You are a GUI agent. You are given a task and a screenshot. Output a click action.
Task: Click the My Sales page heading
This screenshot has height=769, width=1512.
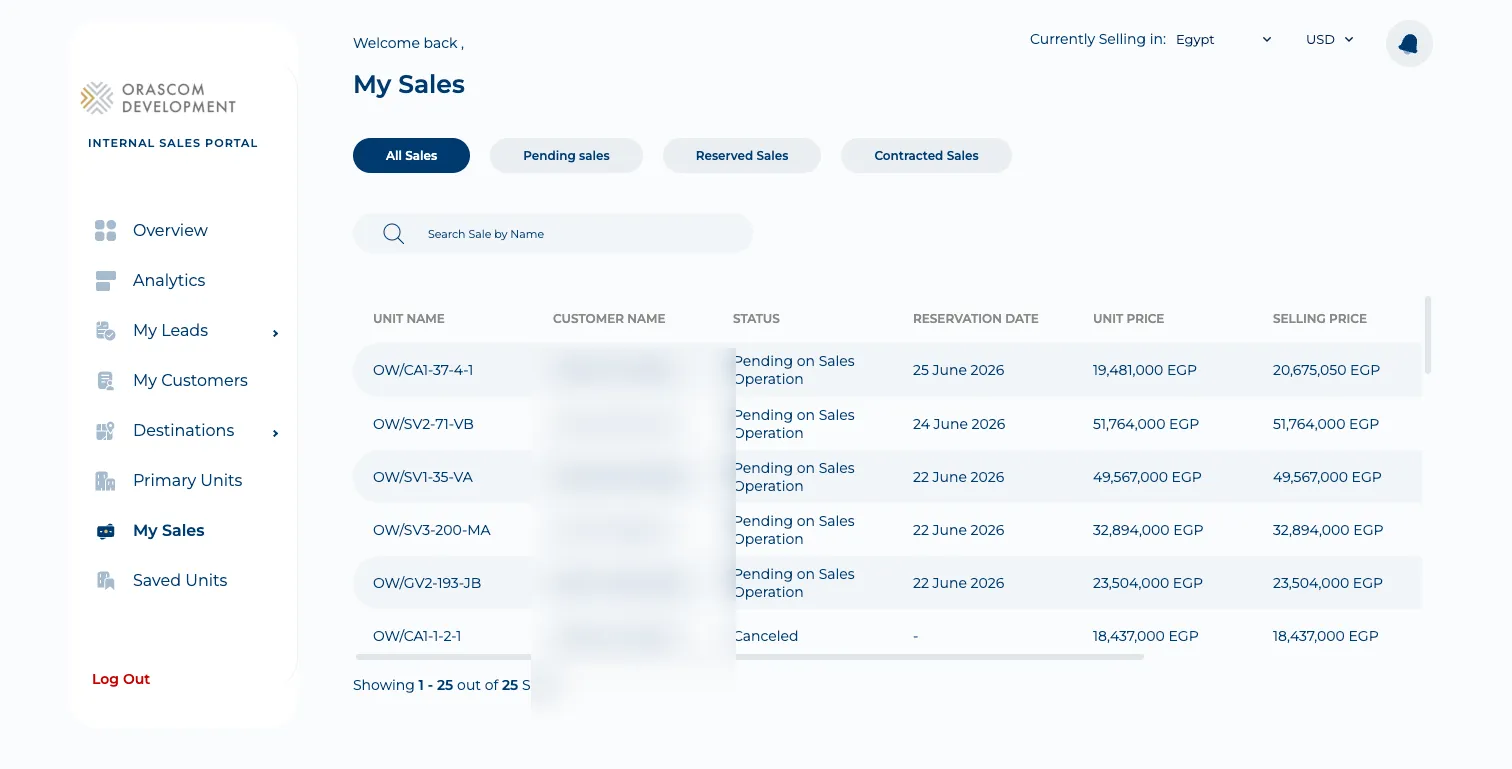click(x=409, y=85)
